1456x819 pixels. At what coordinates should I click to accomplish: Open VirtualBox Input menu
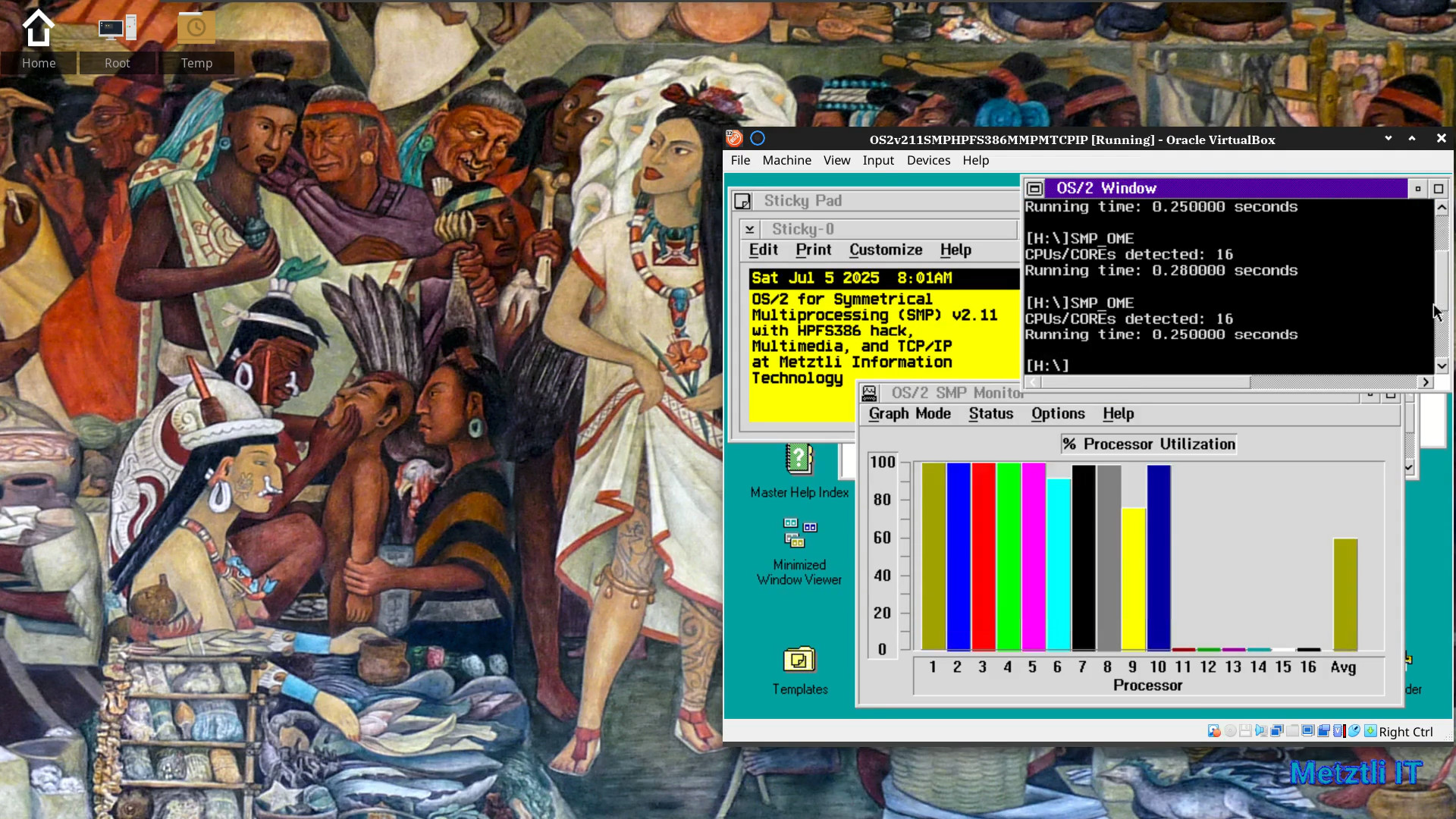tap(878, 160)
